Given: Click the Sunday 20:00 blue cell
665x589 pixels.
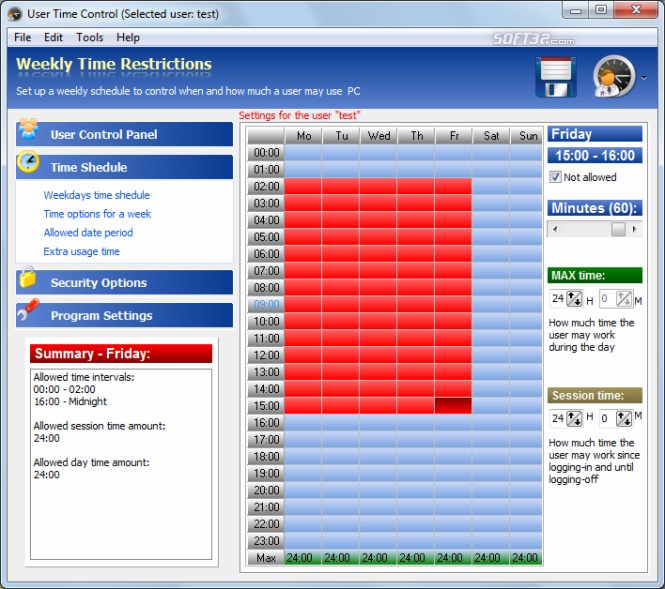Looking at the screenshot, I should [x=526, y=490].
